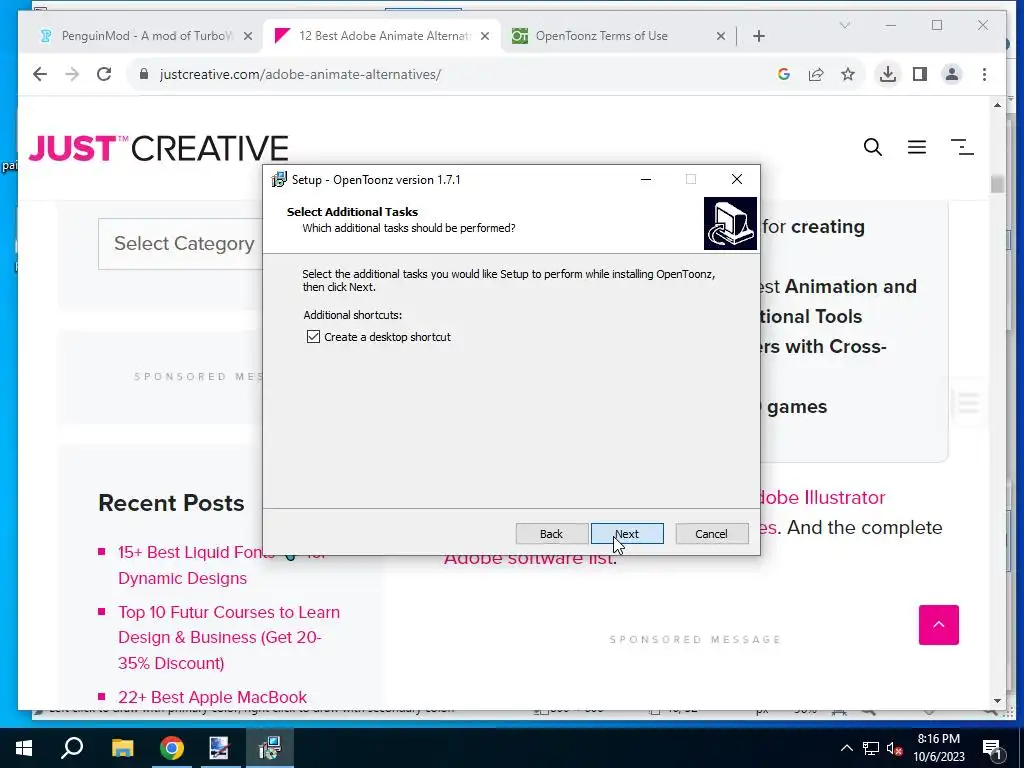
Task: Close the Adobe Animate Alternatives tab
Action: [485, 36]
